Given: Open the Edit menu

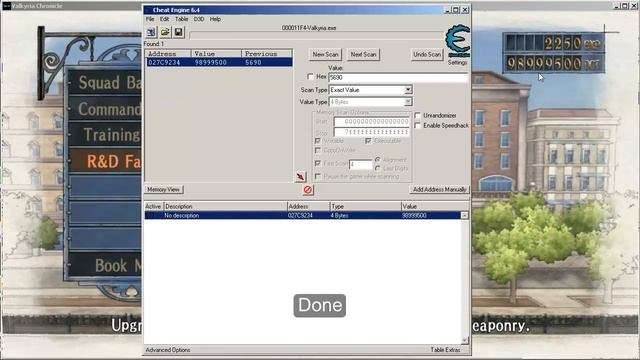Looking at the screenshot, I should coord(164,19).
